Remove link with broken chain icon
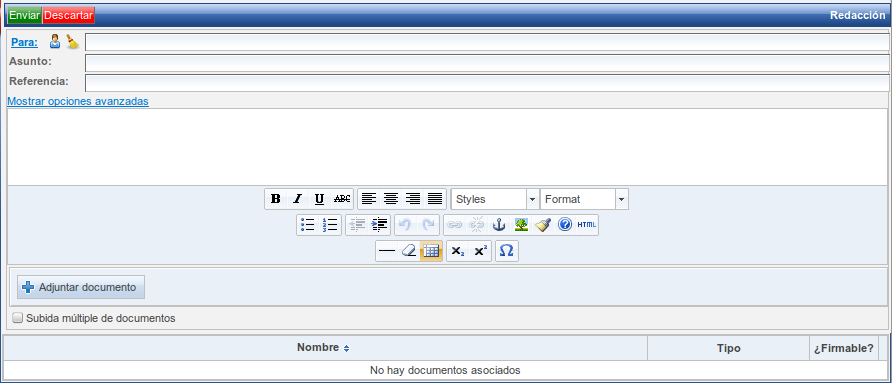 [476, 225]
